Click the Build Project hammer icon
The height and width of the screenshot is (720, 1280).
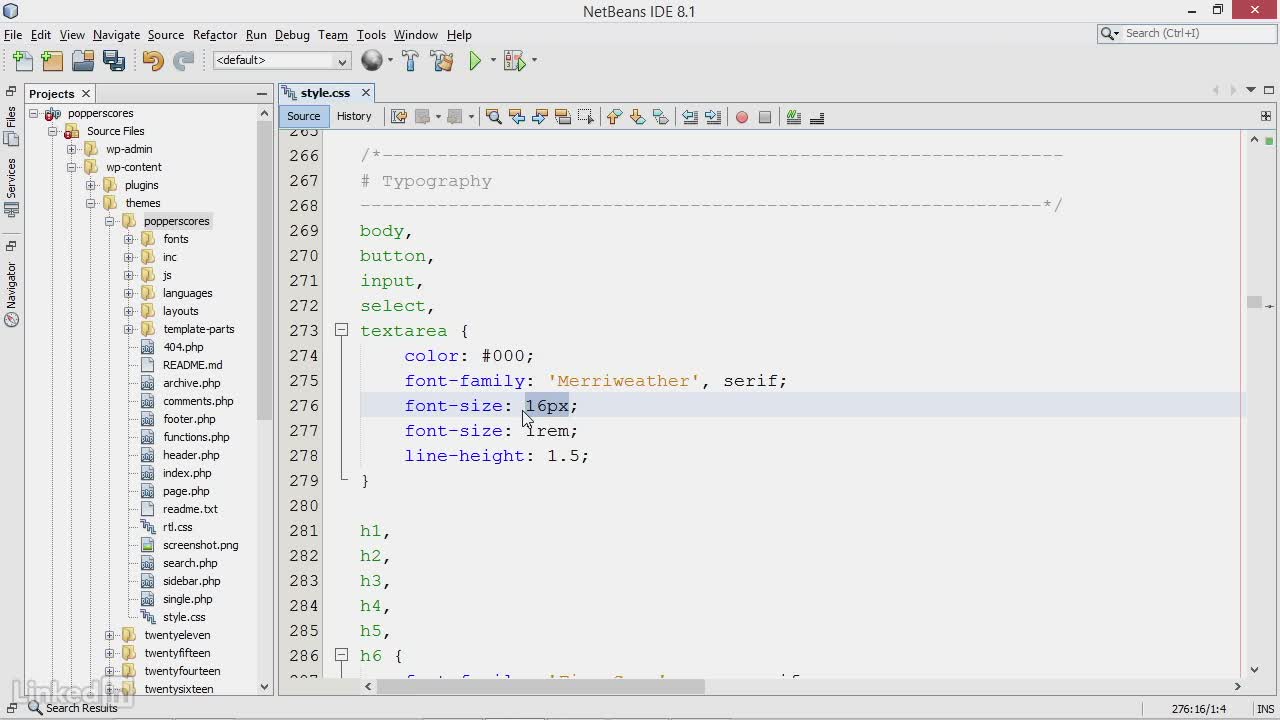coord(410,61)
